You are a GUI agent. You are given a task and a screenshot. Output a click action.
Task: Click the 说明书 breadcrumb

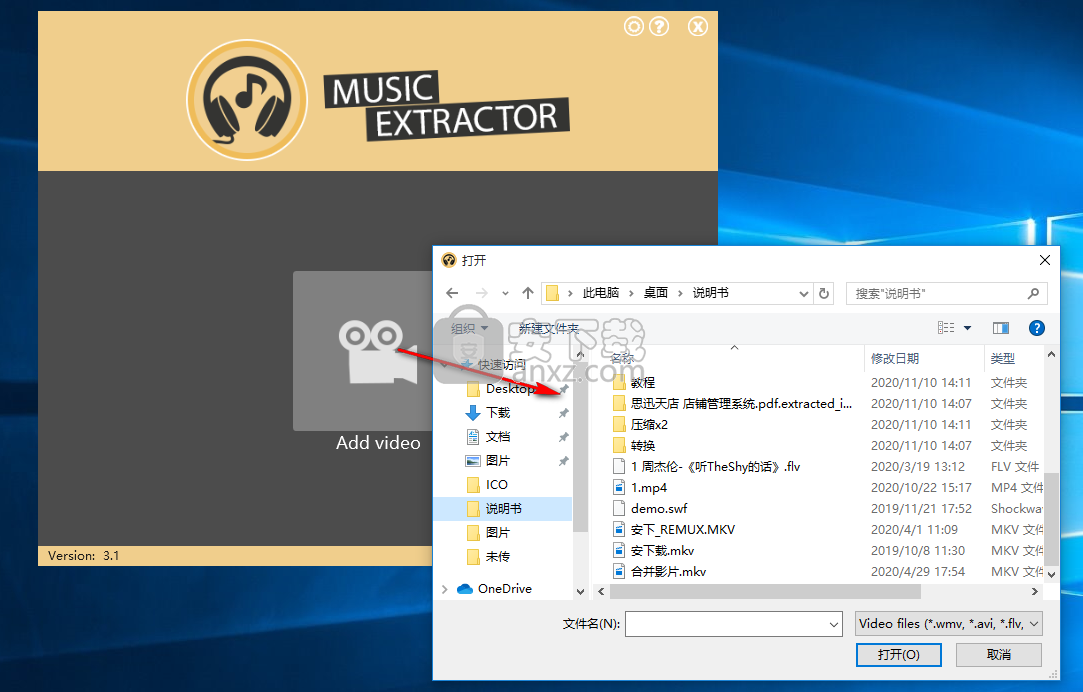710,293
